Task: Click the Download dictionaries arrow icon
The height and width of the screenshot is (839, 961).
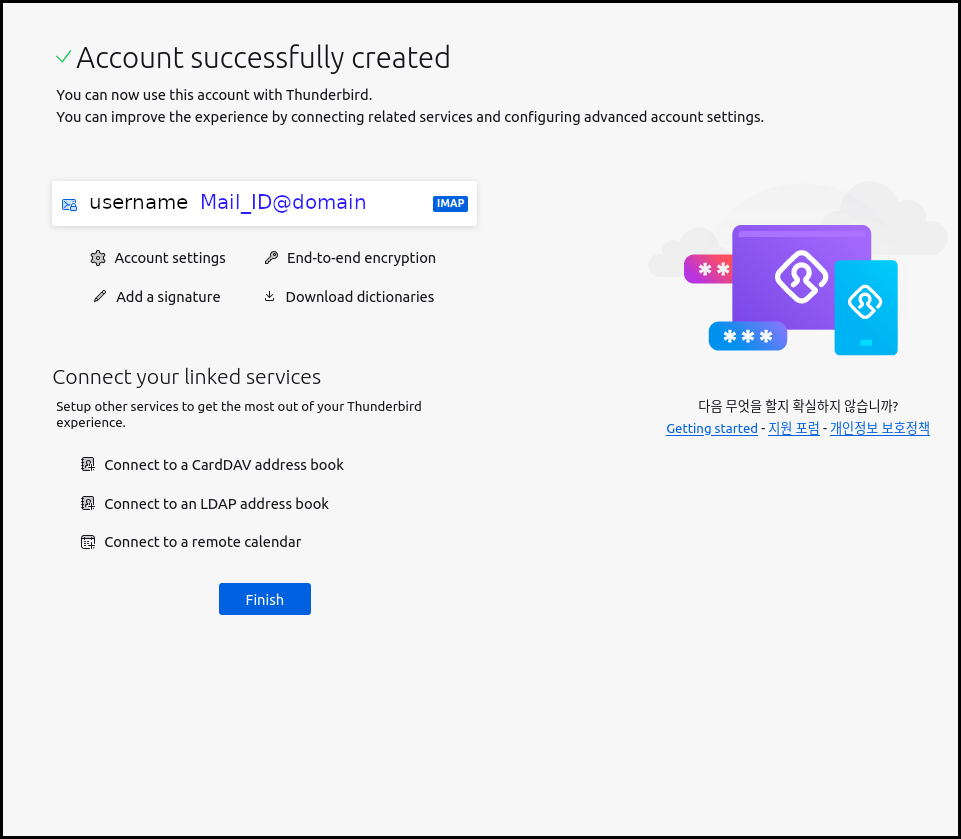Action: click(269, 297)
